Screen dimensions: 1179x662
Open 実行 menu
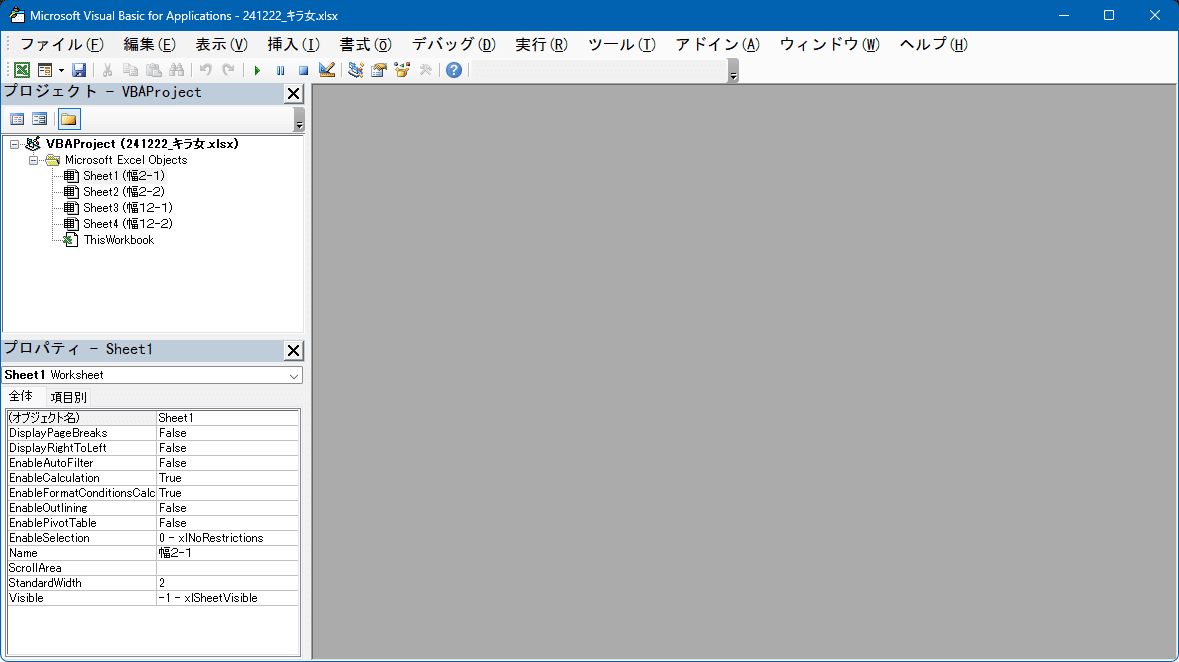coord(541,44)
